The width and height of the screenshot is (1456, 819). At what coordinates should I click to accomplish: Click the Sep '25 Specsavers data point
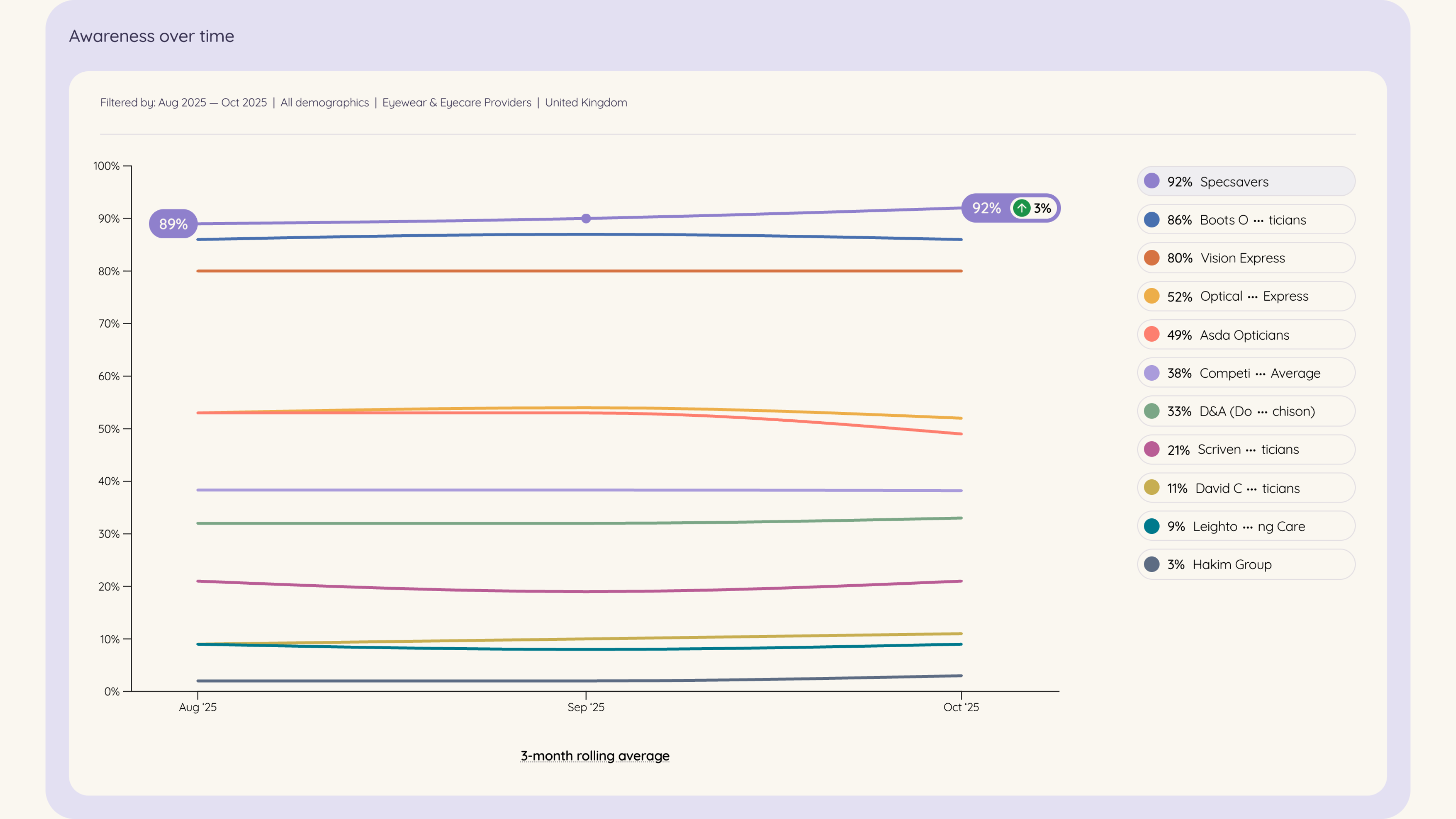click(586, 218)
